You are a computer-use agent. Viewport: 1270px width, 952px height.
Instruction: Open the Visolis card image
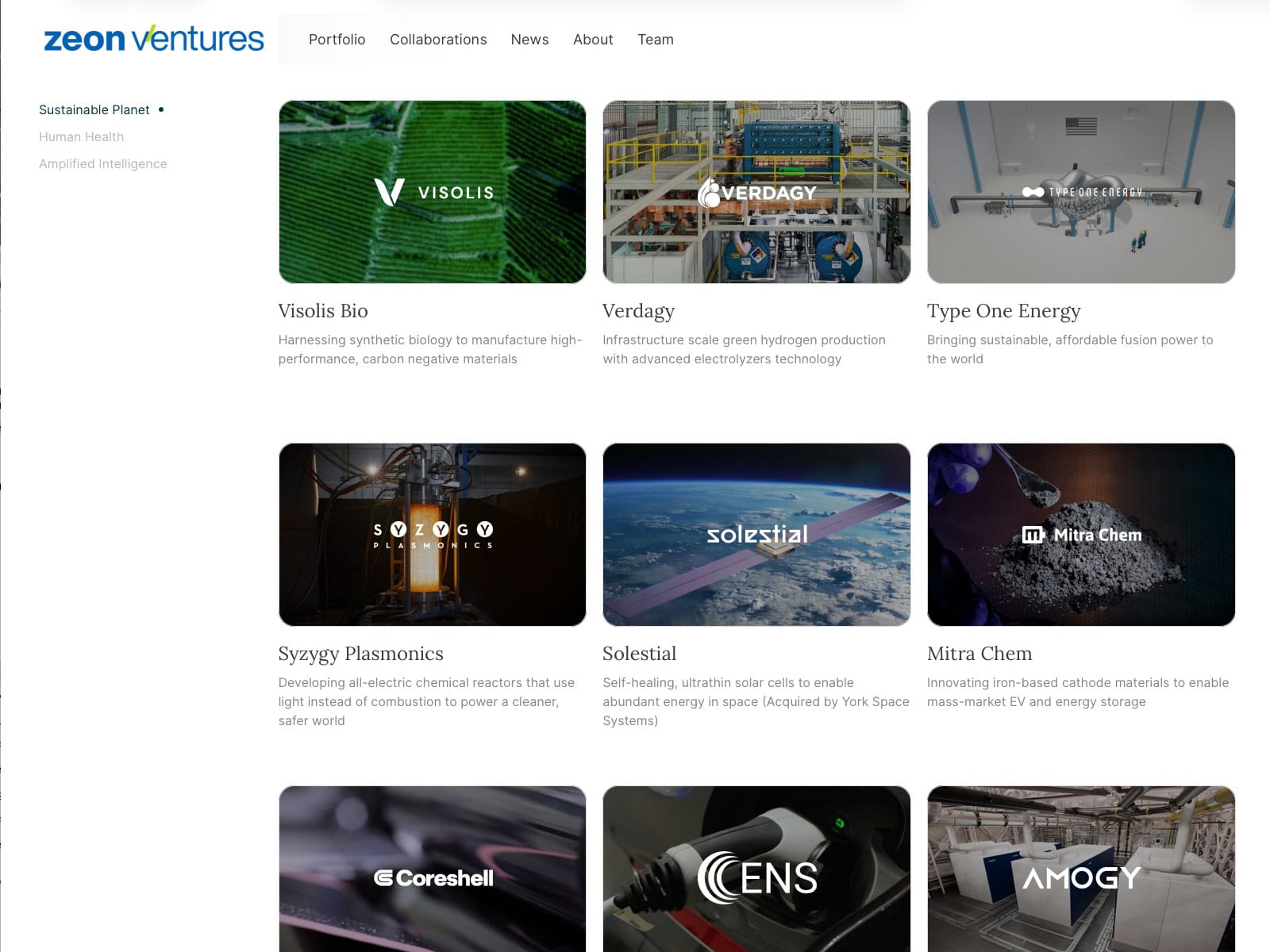coord(433,192)
